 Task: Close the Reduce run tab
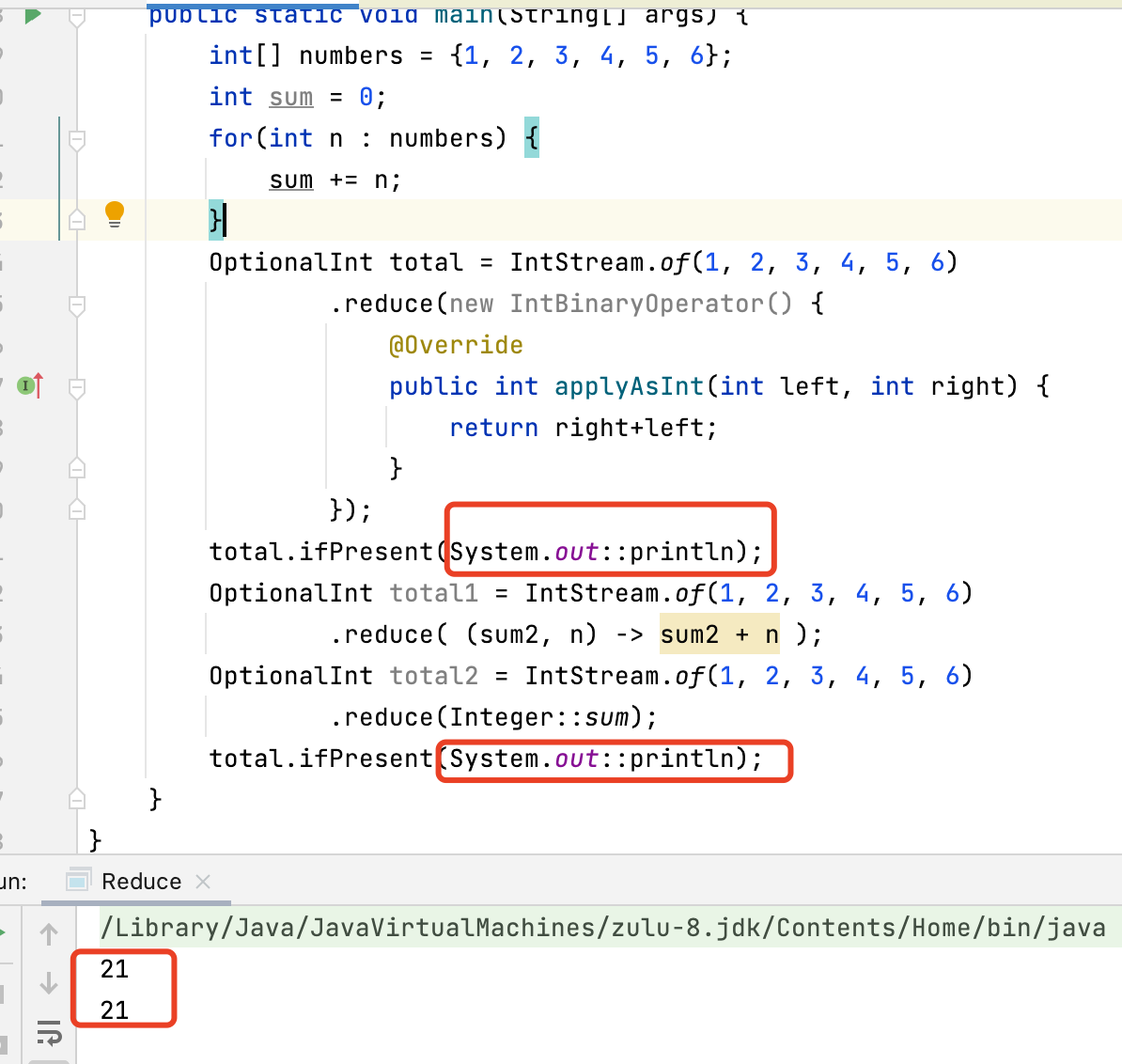[203, 882]
